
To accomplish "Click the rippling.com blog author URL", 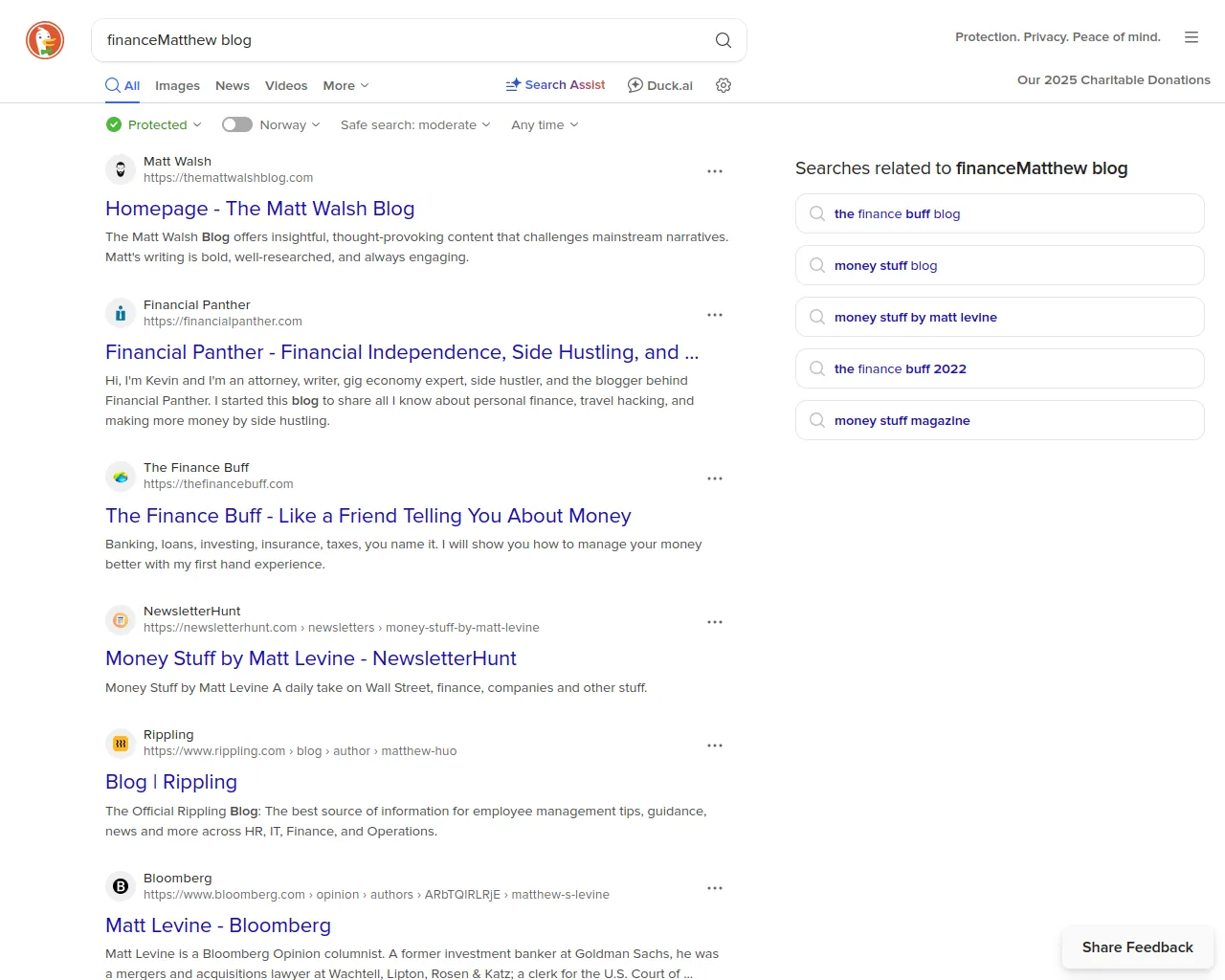I will pyautogui.click(x=301, y=751).
